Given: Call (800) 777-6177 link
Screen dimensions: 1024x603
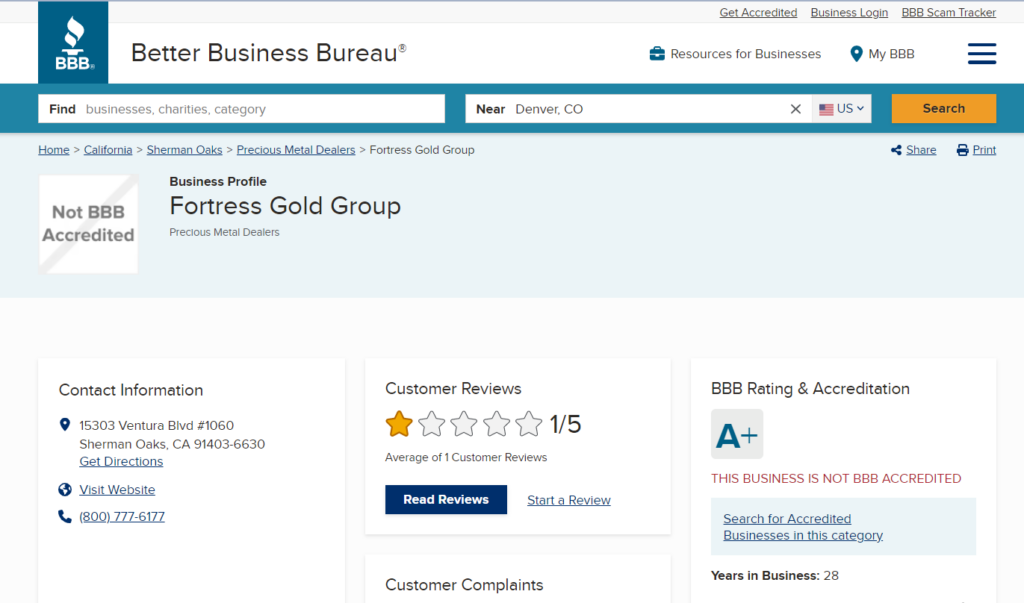Looking at the screenshot, I should tap(121, 517).
